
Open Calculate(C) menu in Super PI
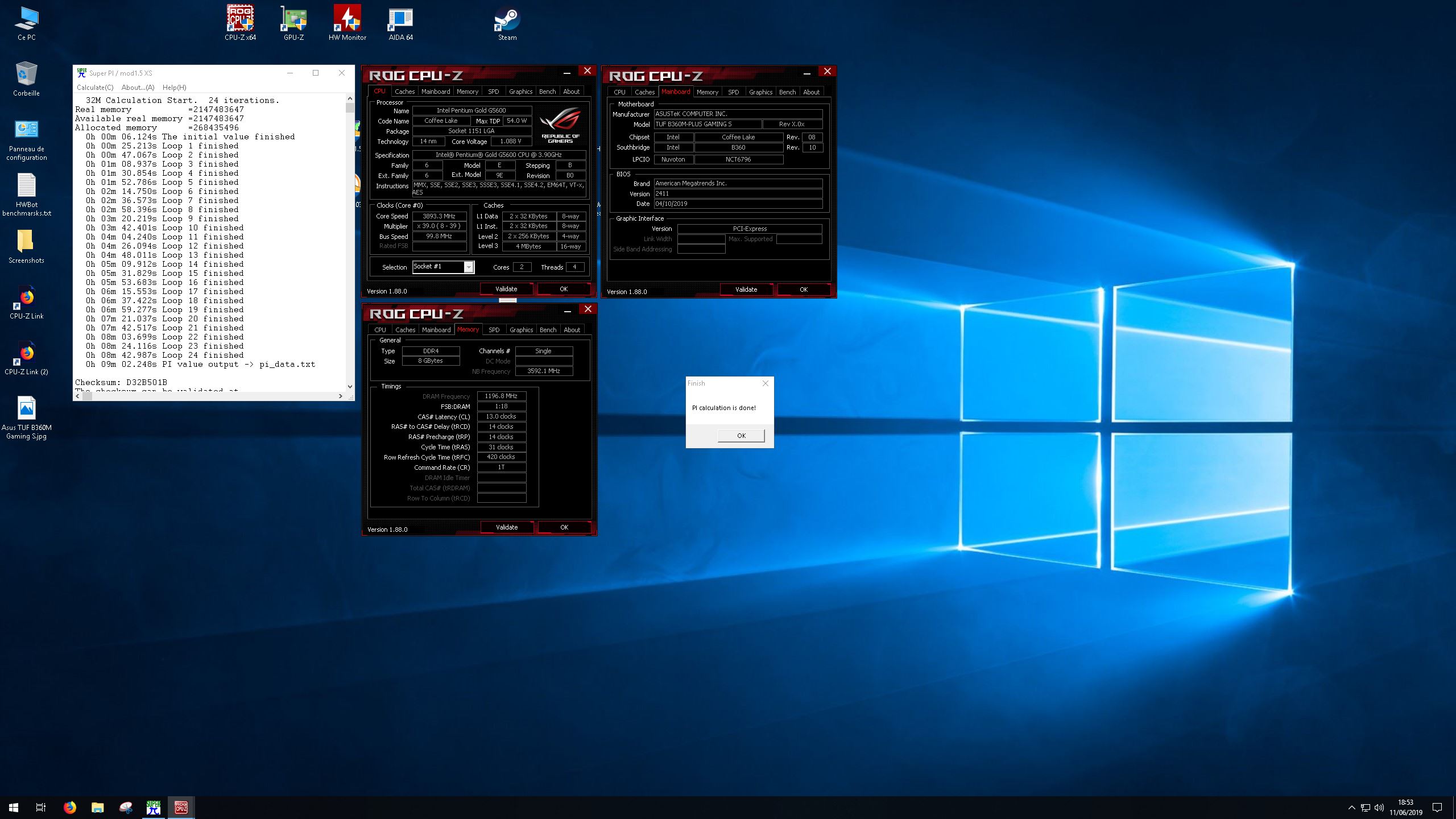(95, 88)
